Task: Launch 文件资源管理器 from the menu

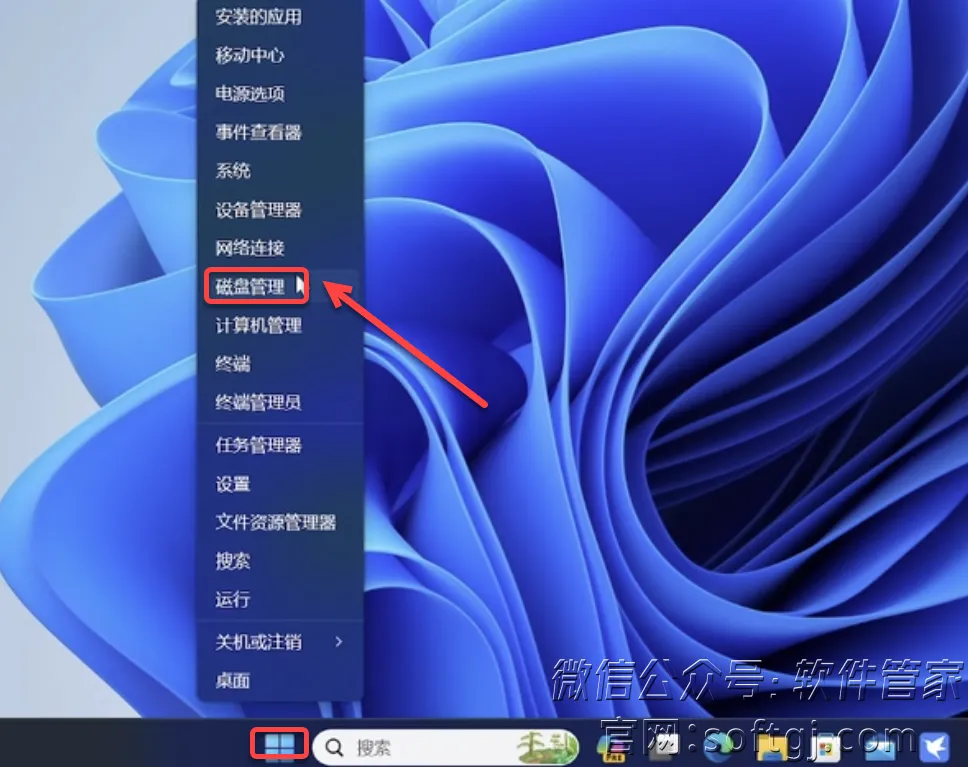Action: [x=280, y=522]
